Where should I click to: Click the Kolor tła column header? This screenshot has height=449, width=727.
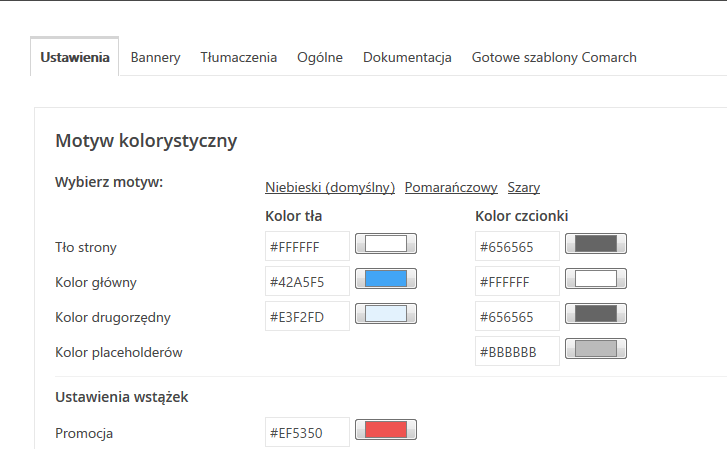pyautogui.click(x=293, y=216)
